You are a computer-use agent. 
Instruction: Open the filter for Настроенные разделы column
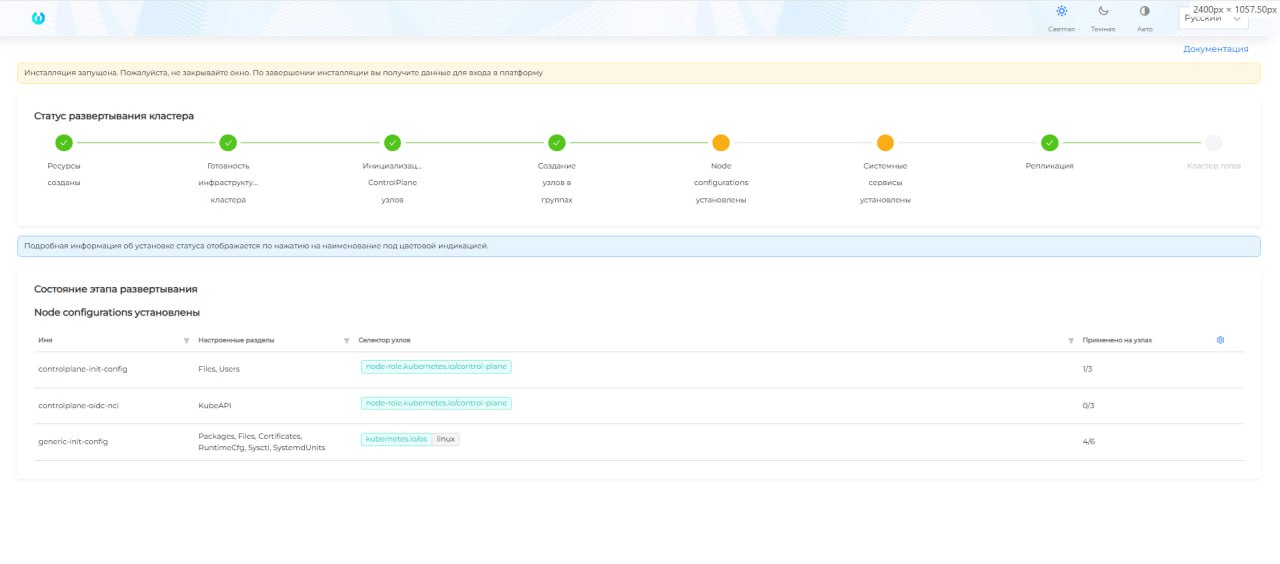point(347,341)
